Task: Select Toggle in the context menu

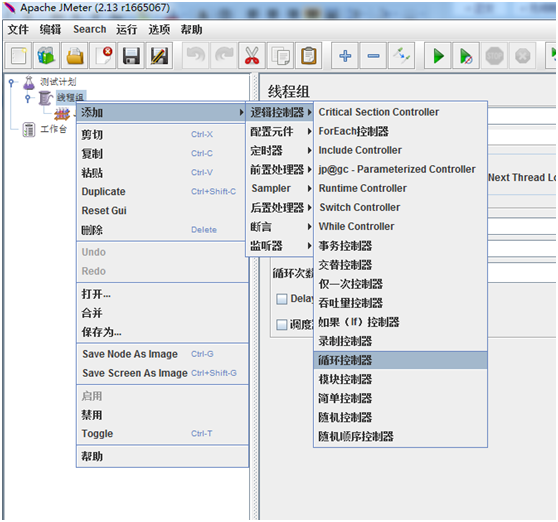Action: coord(162,434)
